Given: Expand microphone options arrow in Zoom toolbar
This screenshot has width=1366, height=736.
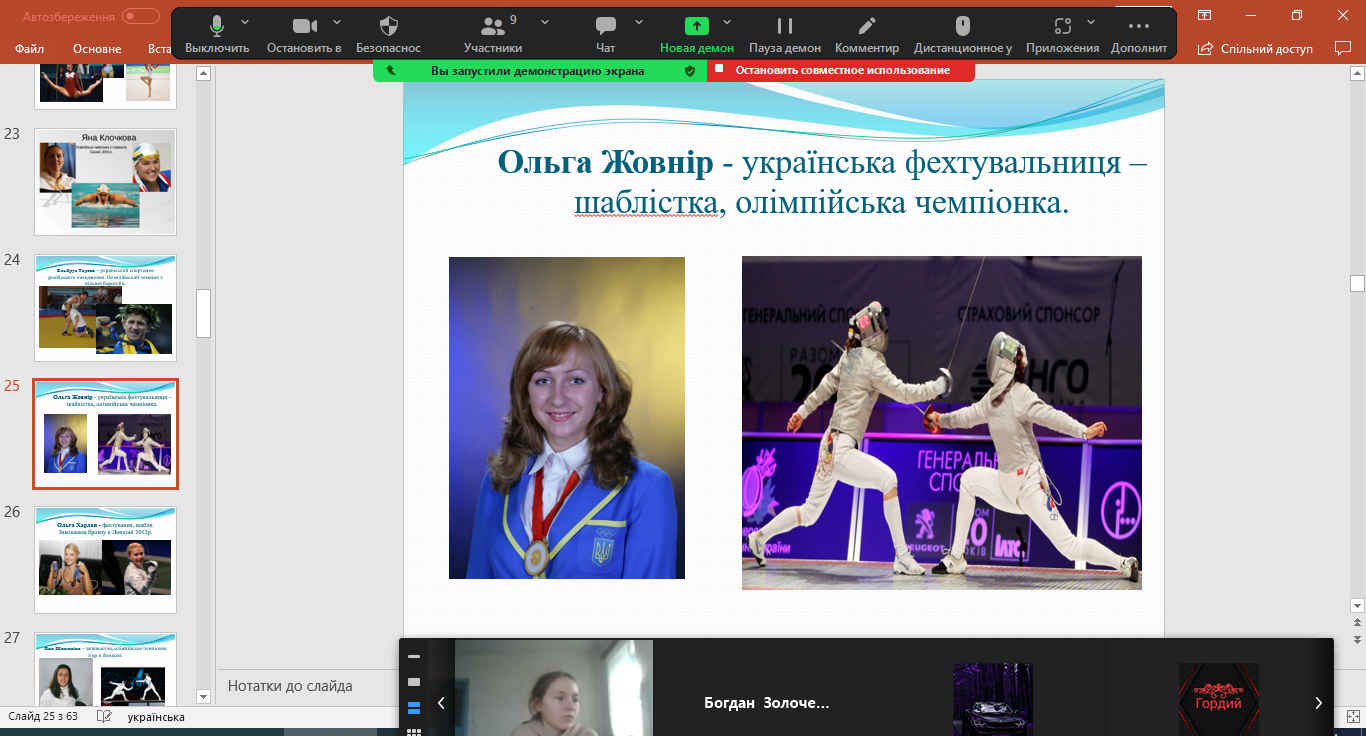Looking at the screenshot, I should pos(245,22).
